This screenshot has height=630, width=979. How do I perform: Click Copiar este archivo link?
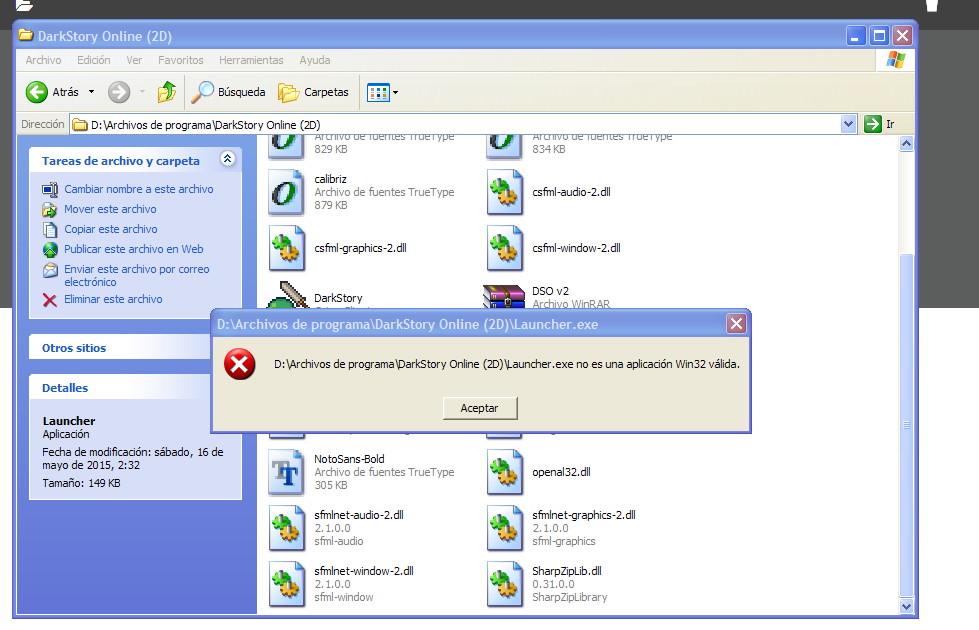point(111,229)
